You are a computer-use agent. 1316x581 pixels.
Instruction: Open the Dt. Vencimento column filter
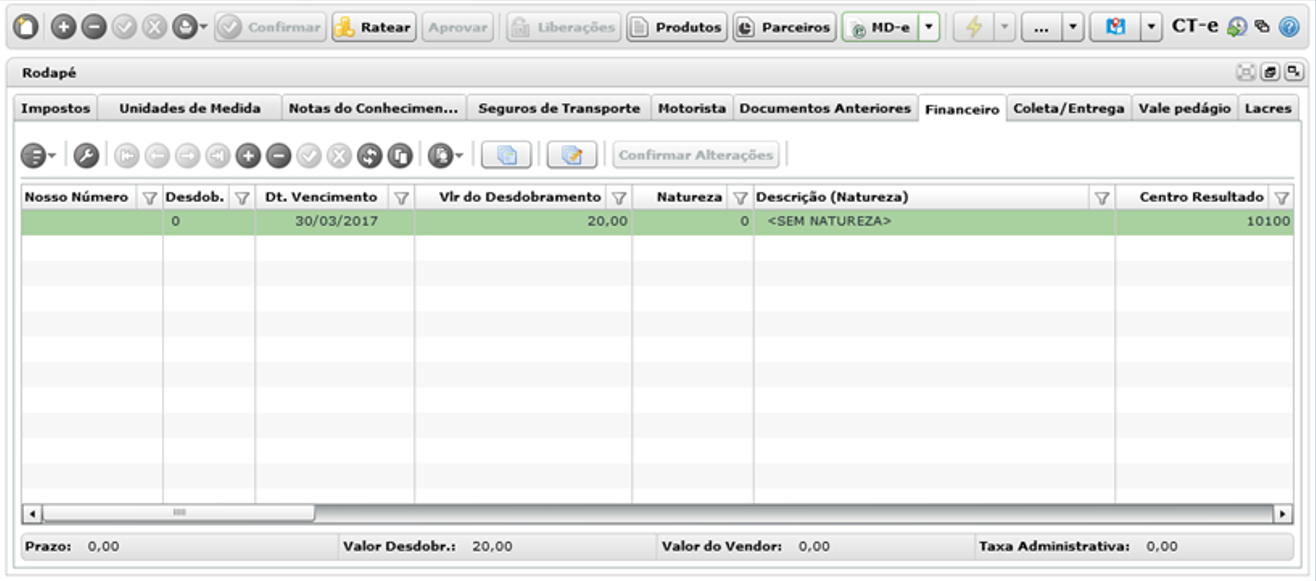400,198
